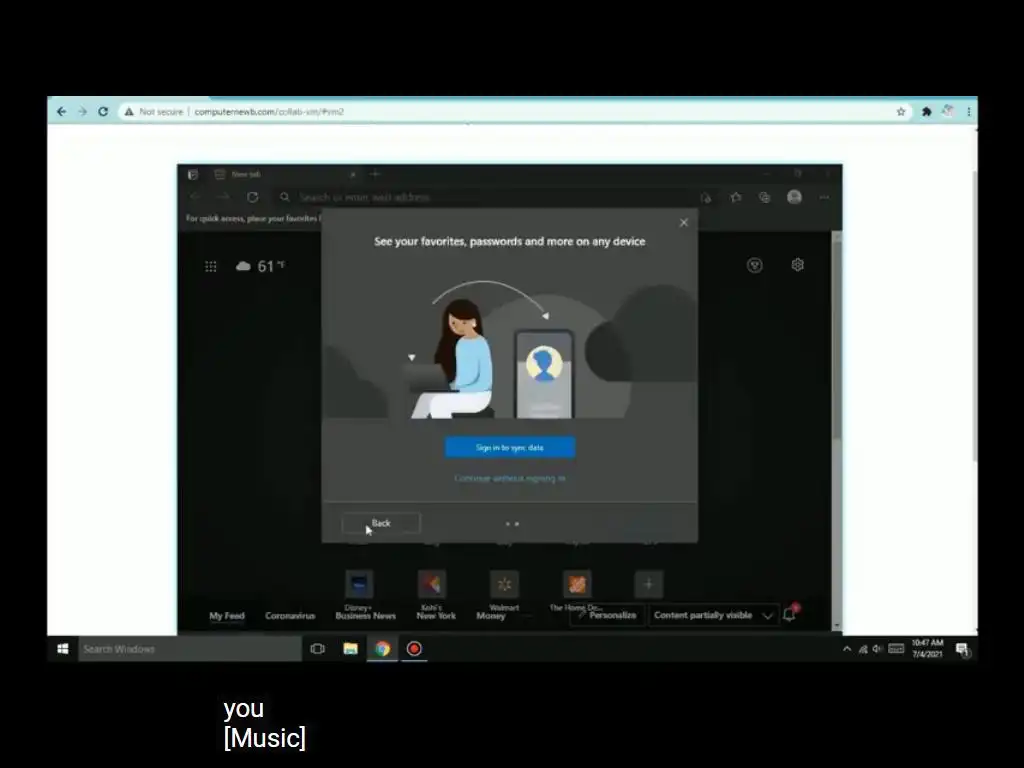The width and height of the screenshot is (1024, 768).
Task: Open Edge favorites star icon
Action: (x=736, y=197)
